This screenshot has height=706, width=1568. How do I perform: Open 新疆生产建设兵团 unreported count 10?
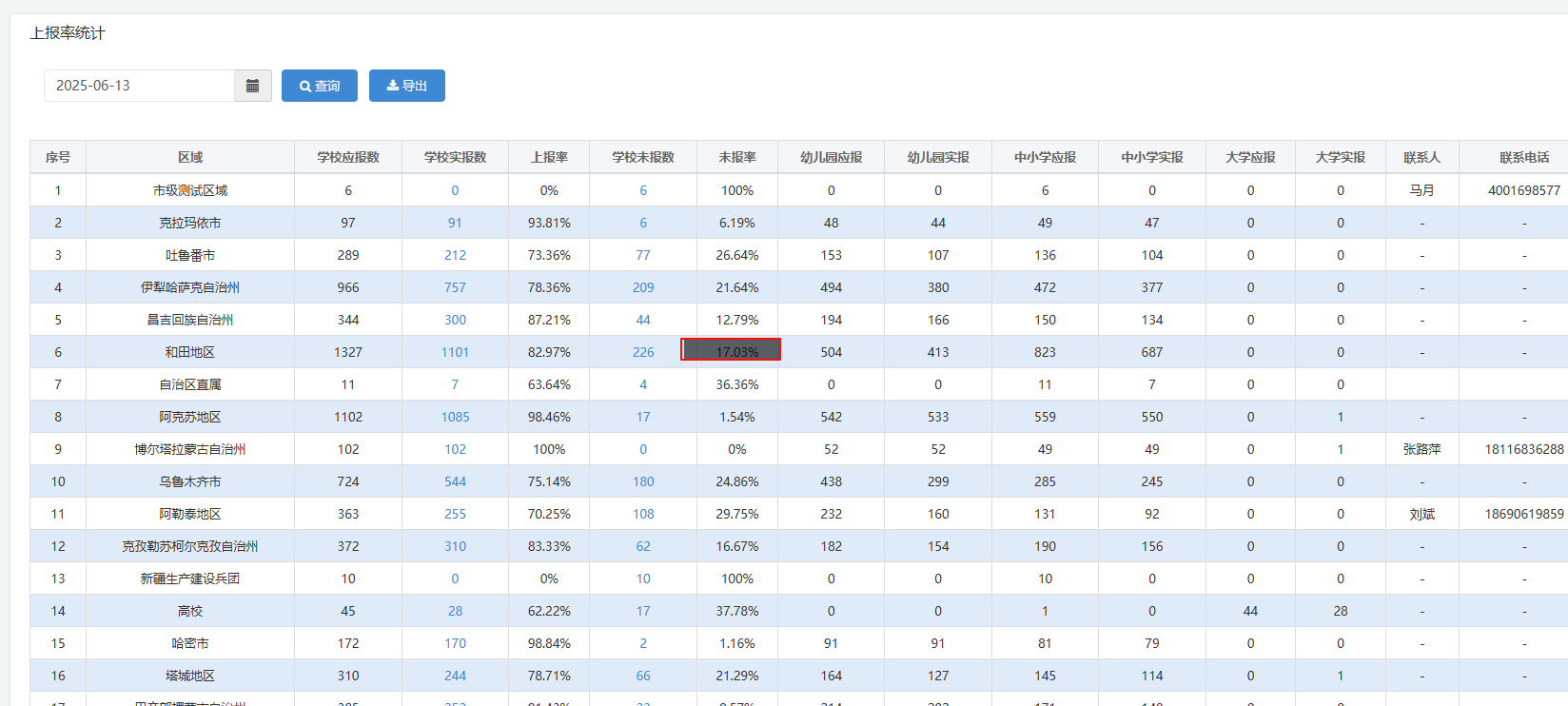coord(643,579)
